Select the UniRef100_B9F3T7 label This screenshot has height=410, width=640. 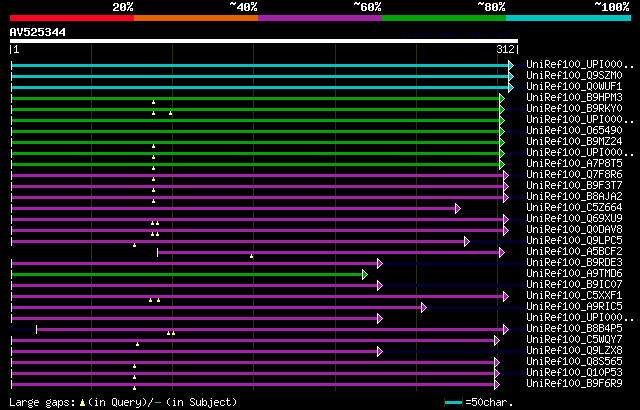tap(574, 186)
